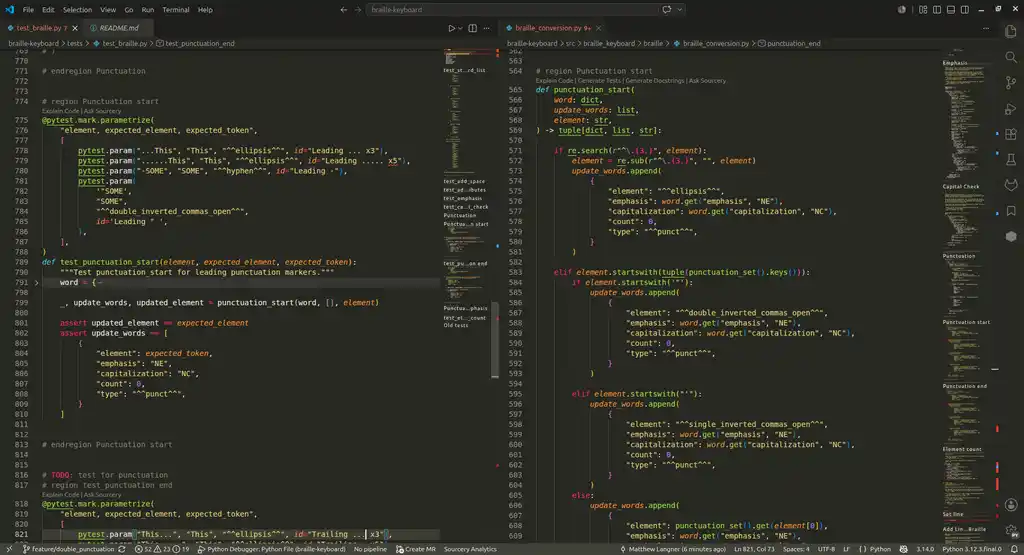Open the Terminal menu
Image resolution: width=1024 pixels, height=555 pixels.
[176, 10]
